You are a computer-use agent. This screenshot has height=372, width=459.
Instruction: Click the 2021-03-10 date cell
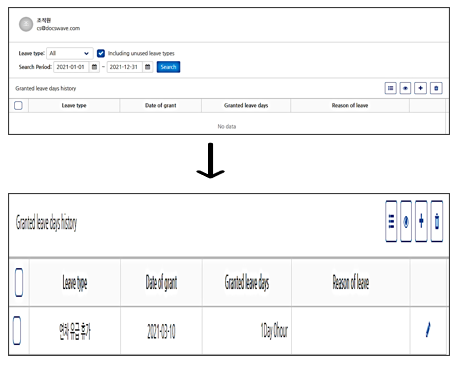(161, 332)
